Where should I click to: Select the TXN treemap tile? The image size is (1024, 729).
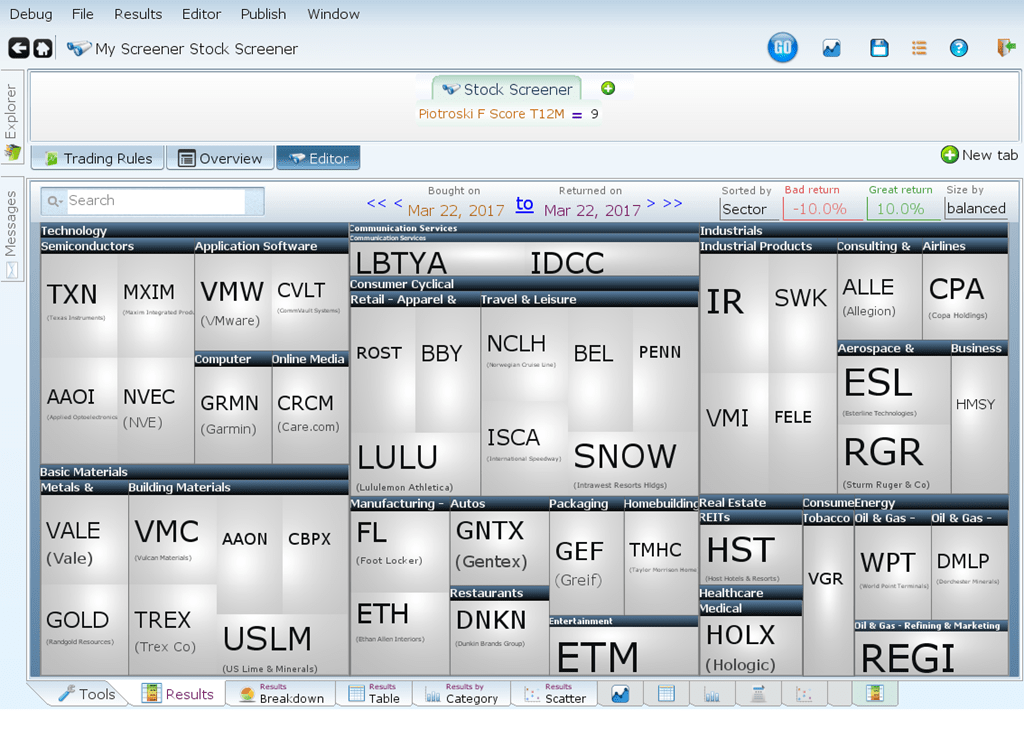[x=79, y=305]
